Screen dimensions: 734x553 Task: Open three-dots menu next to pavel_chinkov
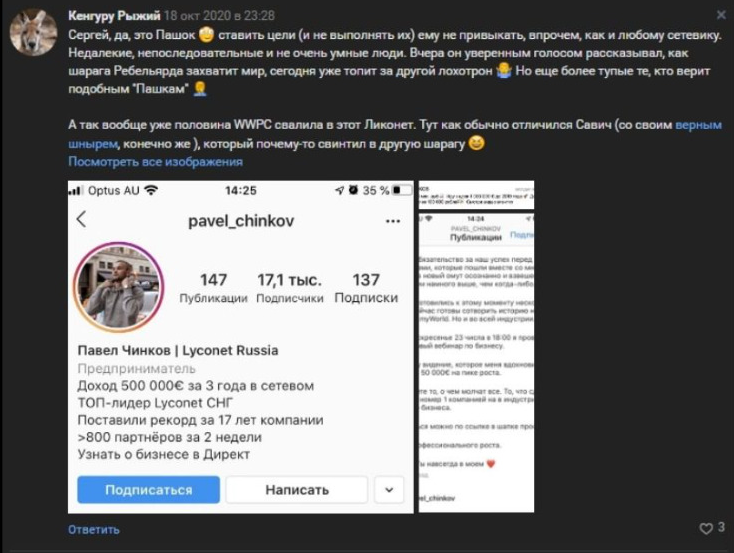[x=392, y=221]
